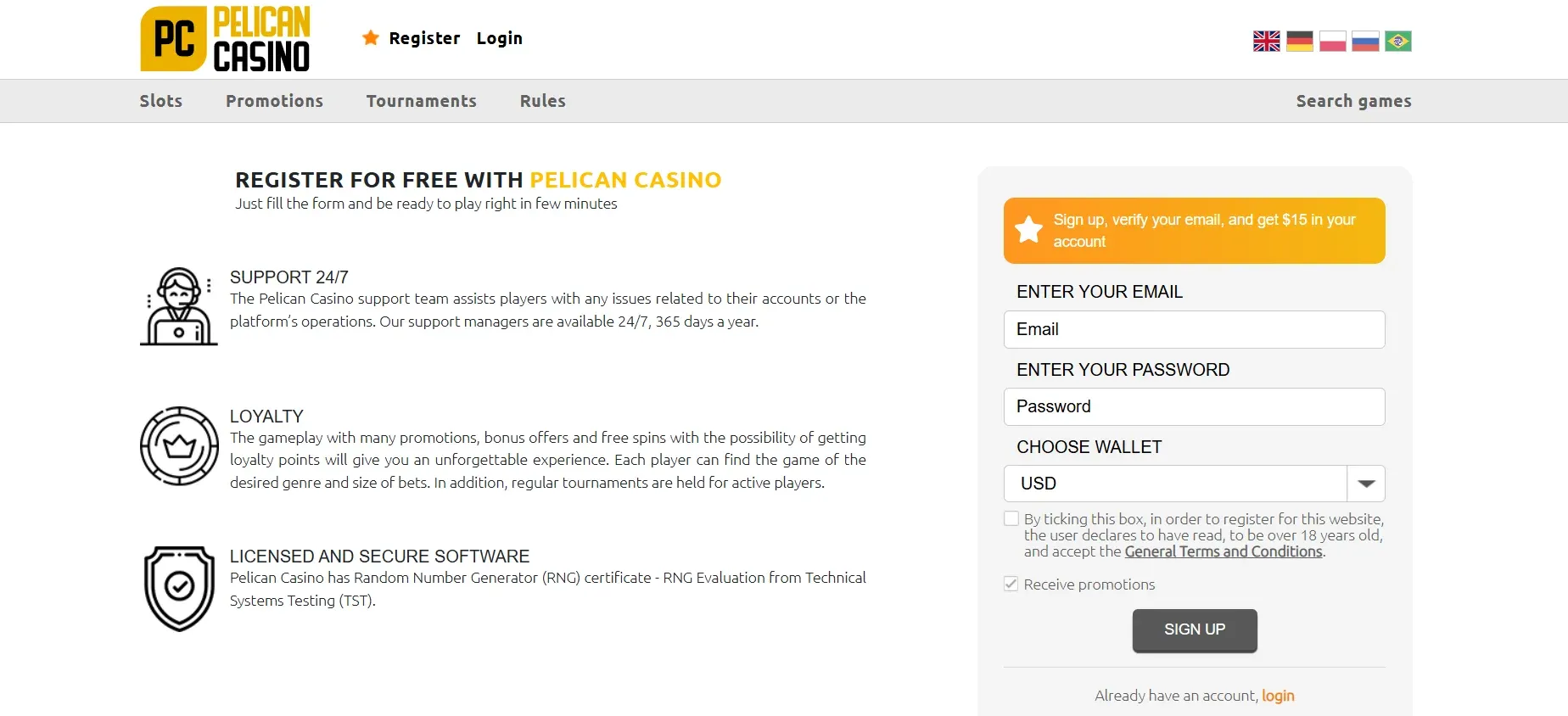
Task: Click the Pelican Casino logo
Action: point(224,38)
